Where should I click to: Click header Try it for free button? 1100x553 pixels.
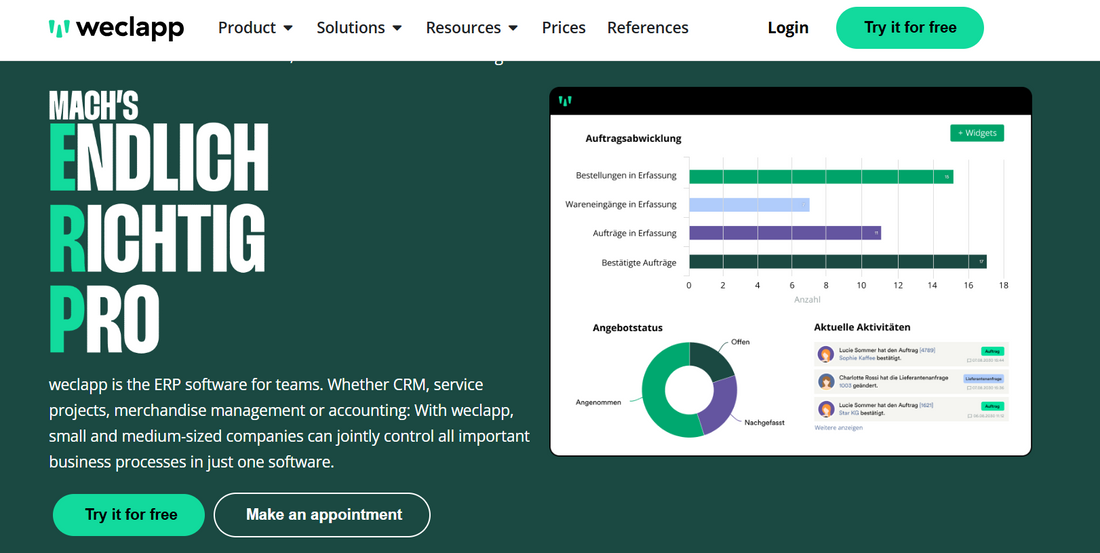[910, 28]
